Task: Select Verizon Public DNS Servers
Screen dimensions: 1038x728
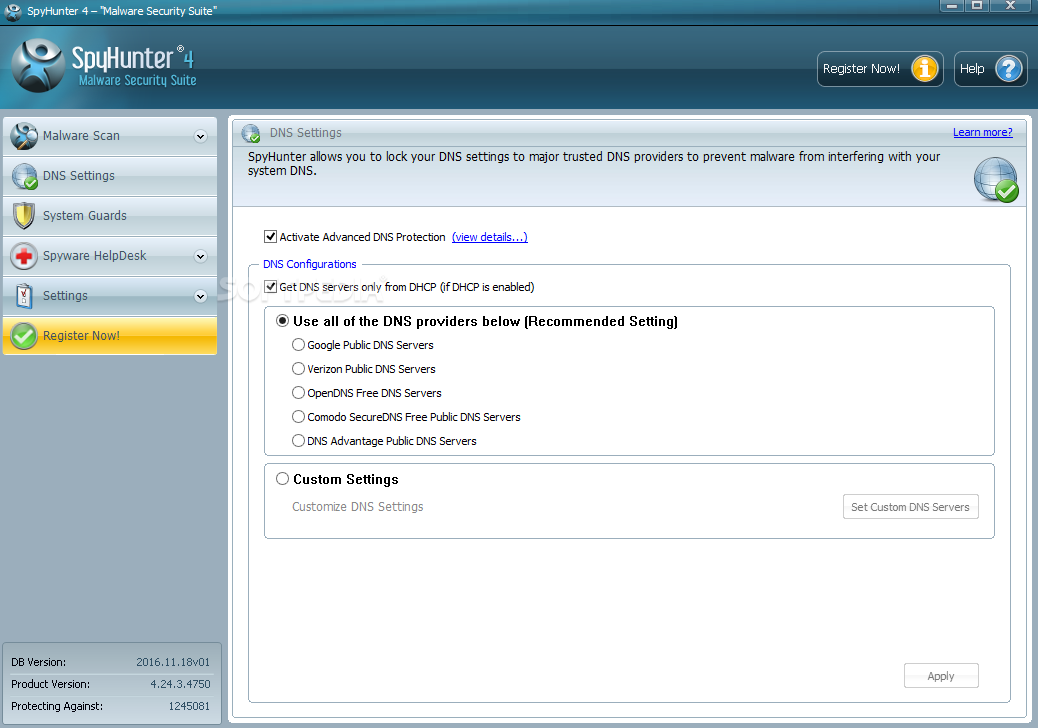Action: [299, 369]
